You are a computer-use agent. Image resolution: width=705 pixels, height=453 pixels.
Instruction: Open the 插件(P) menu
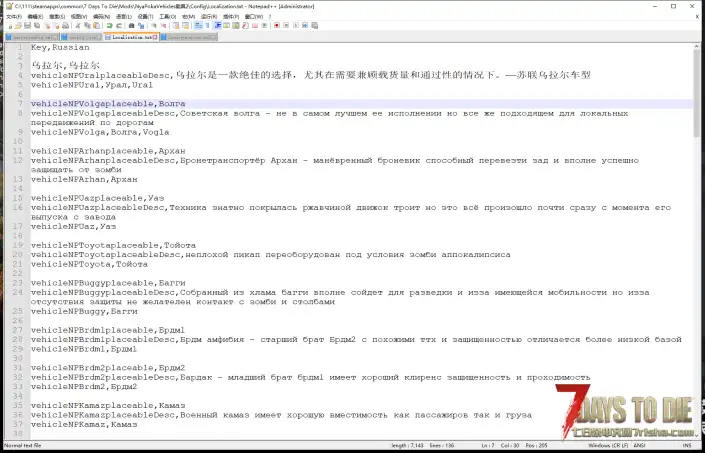(231, 17)
